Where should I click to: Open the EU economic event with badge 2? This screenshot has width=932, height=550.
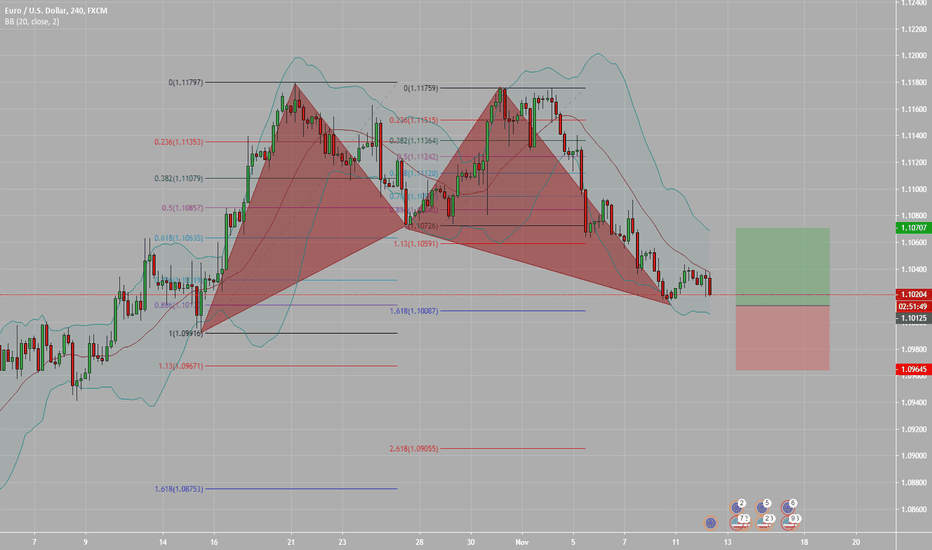[x=737, y=507]
